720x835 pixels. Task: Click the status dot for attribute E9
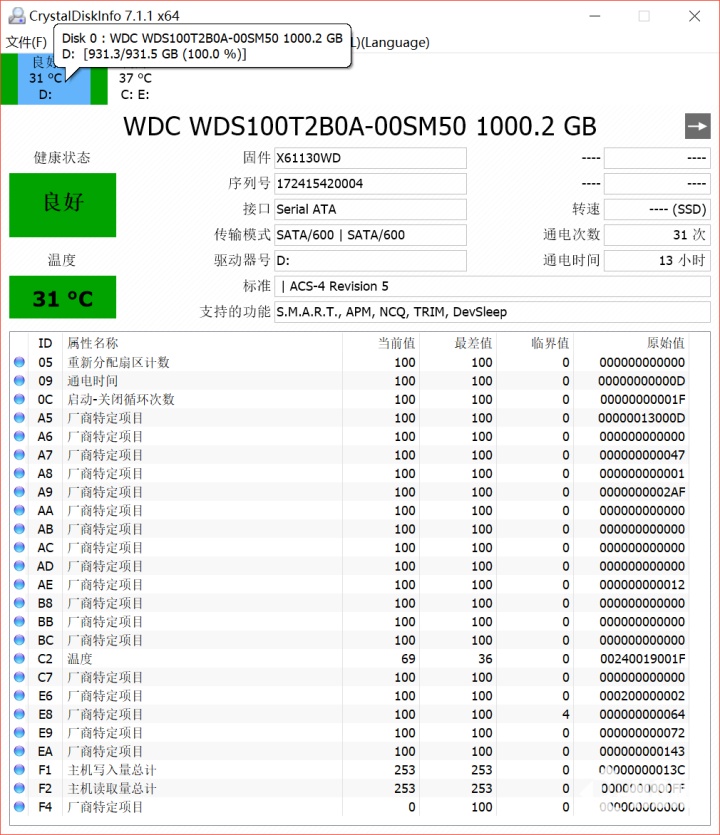click(x=20, y=733)
